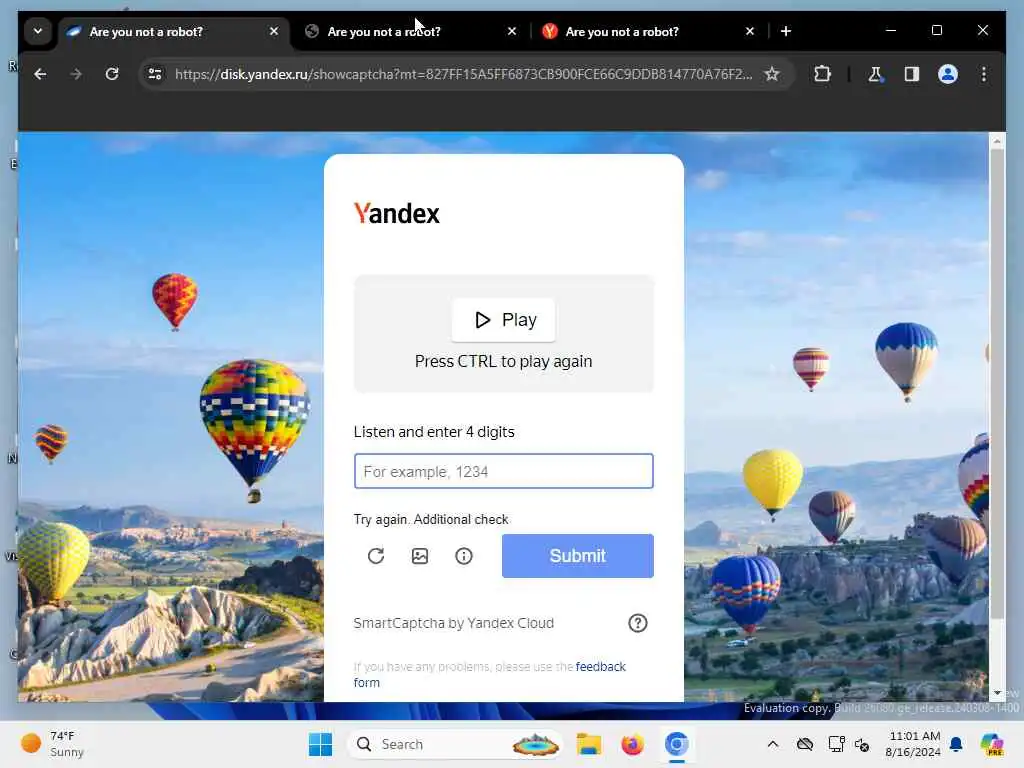Click the taskbar Search box
1024x768 pixels.
click(x=456, y=744)
